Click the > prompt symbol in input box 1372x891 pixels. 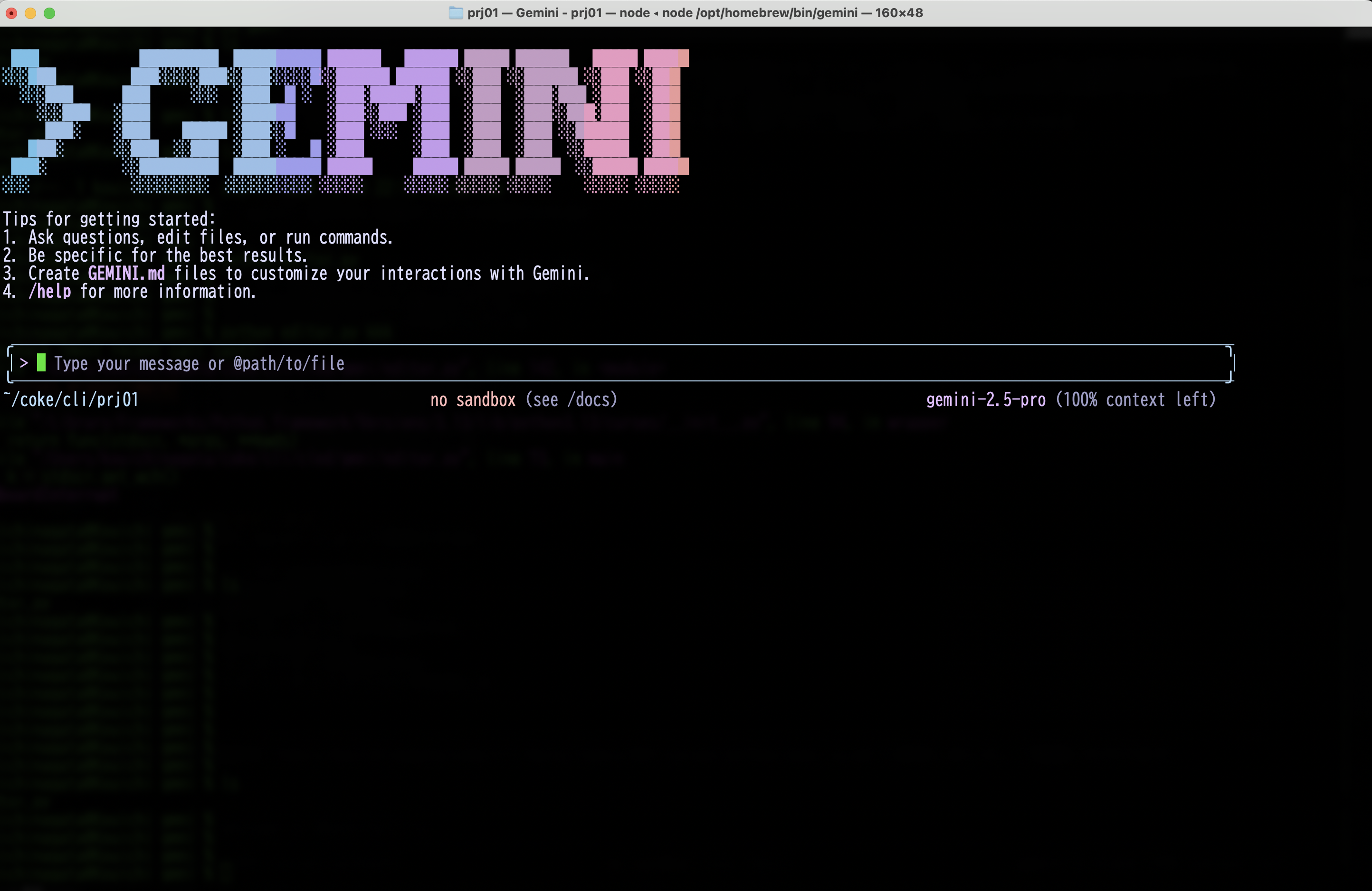(x=24, y=363)
